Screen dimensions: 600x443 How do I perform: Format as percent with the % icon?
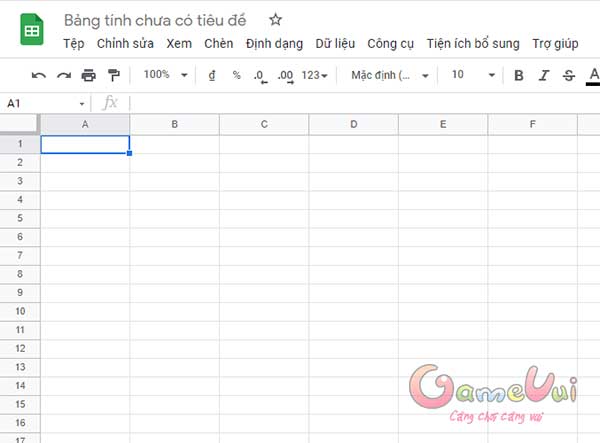click(236, 75)
